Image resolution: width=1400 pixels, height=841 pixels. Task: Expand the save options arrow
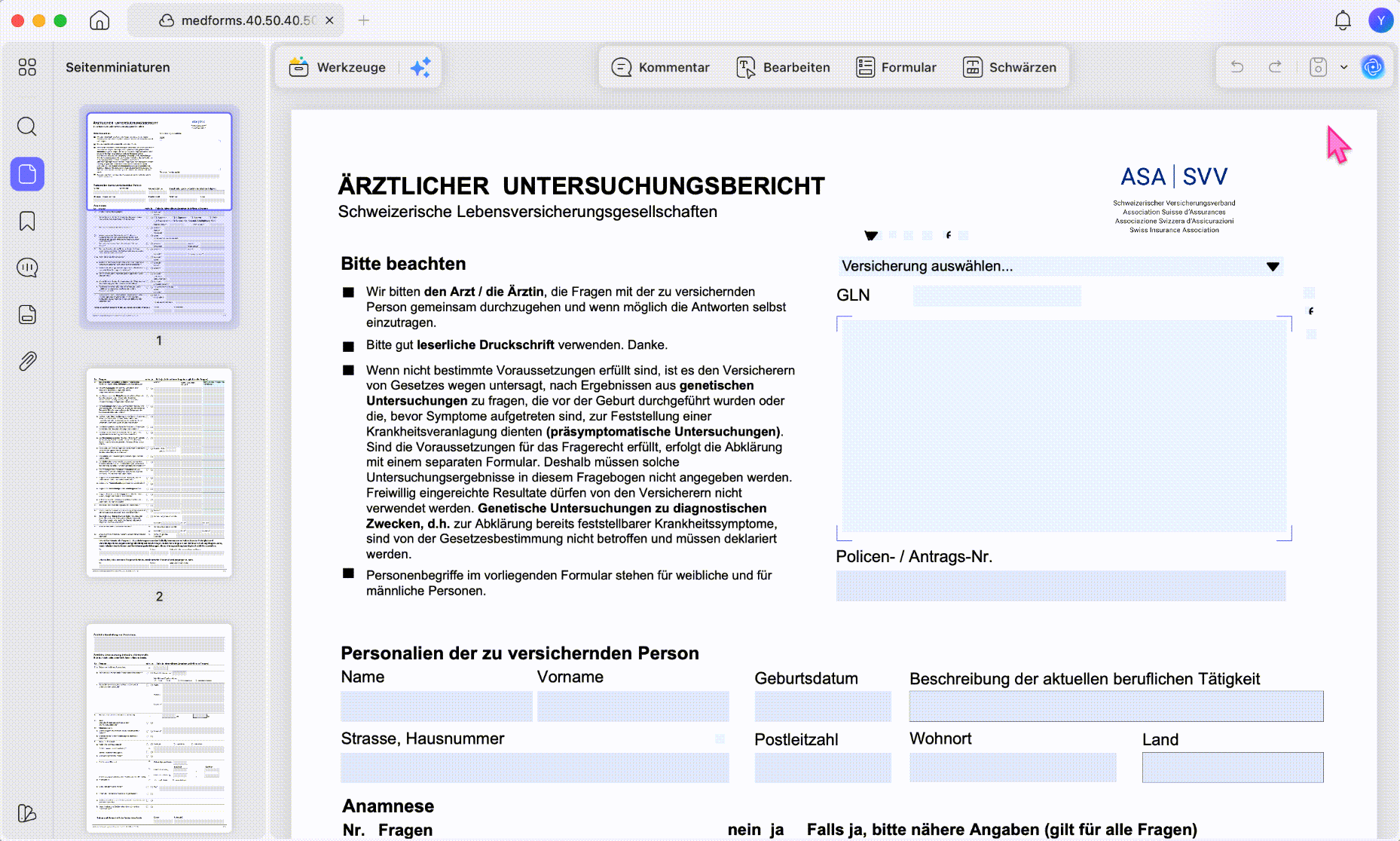[1343, 67]
